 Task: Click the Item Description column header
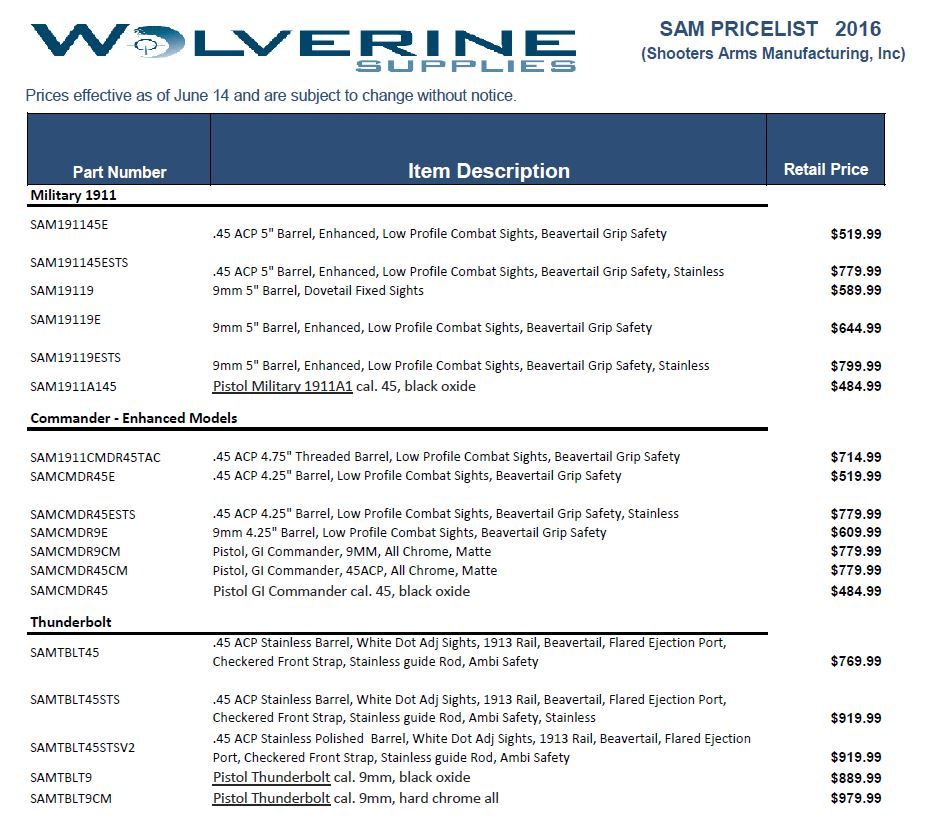click(x=488, y=171)
